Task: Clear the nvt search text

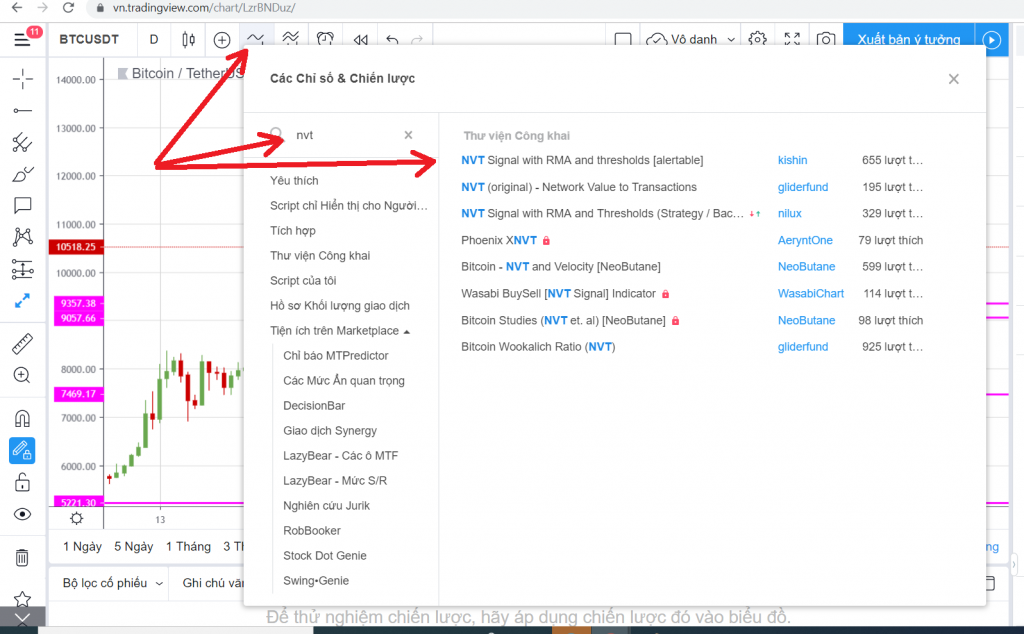Action: pos(408,135)
